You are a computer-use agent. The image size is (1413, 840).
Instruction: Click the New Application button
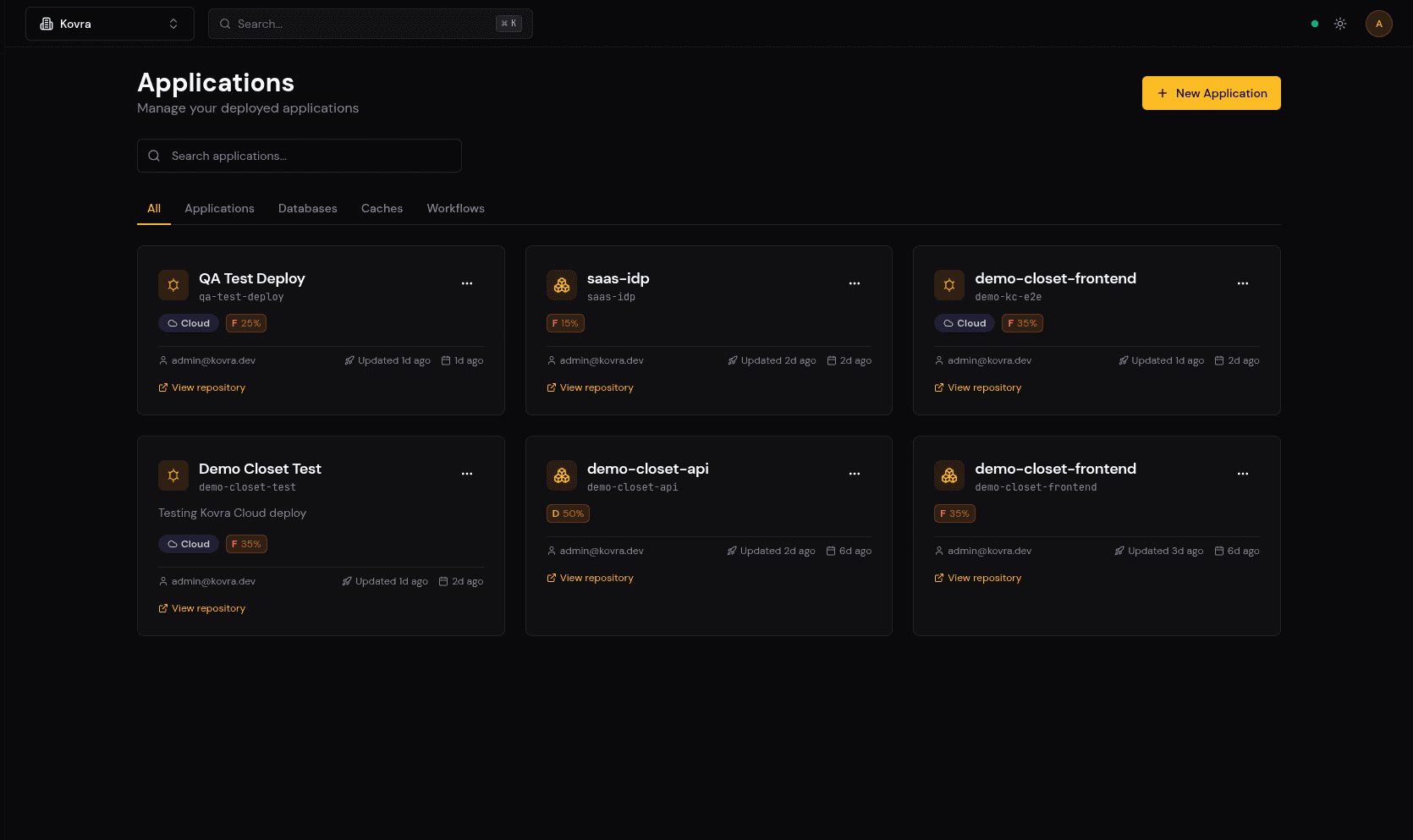click(x=1212, y=93)
